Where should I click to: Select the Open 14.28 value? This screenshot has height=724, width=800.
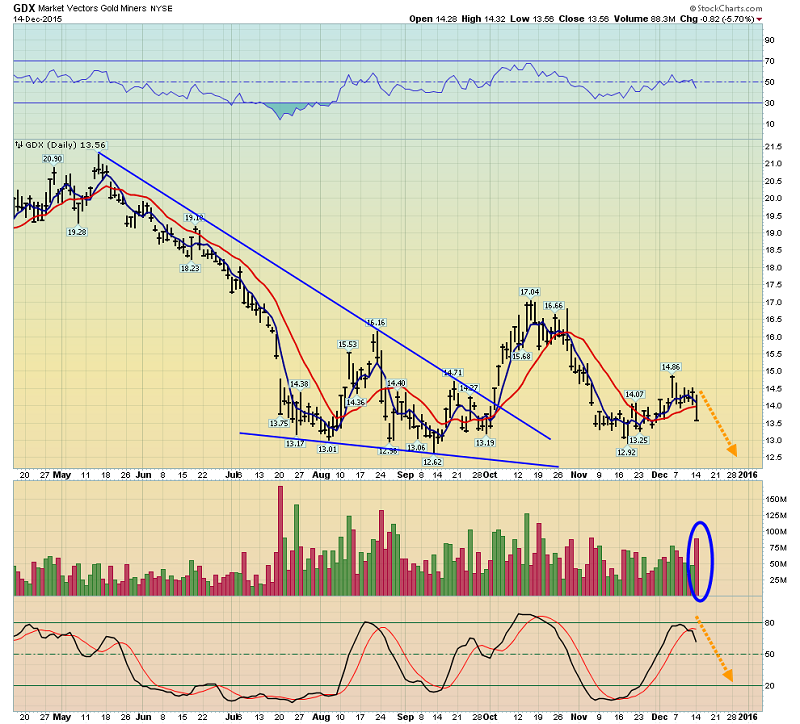432,19
